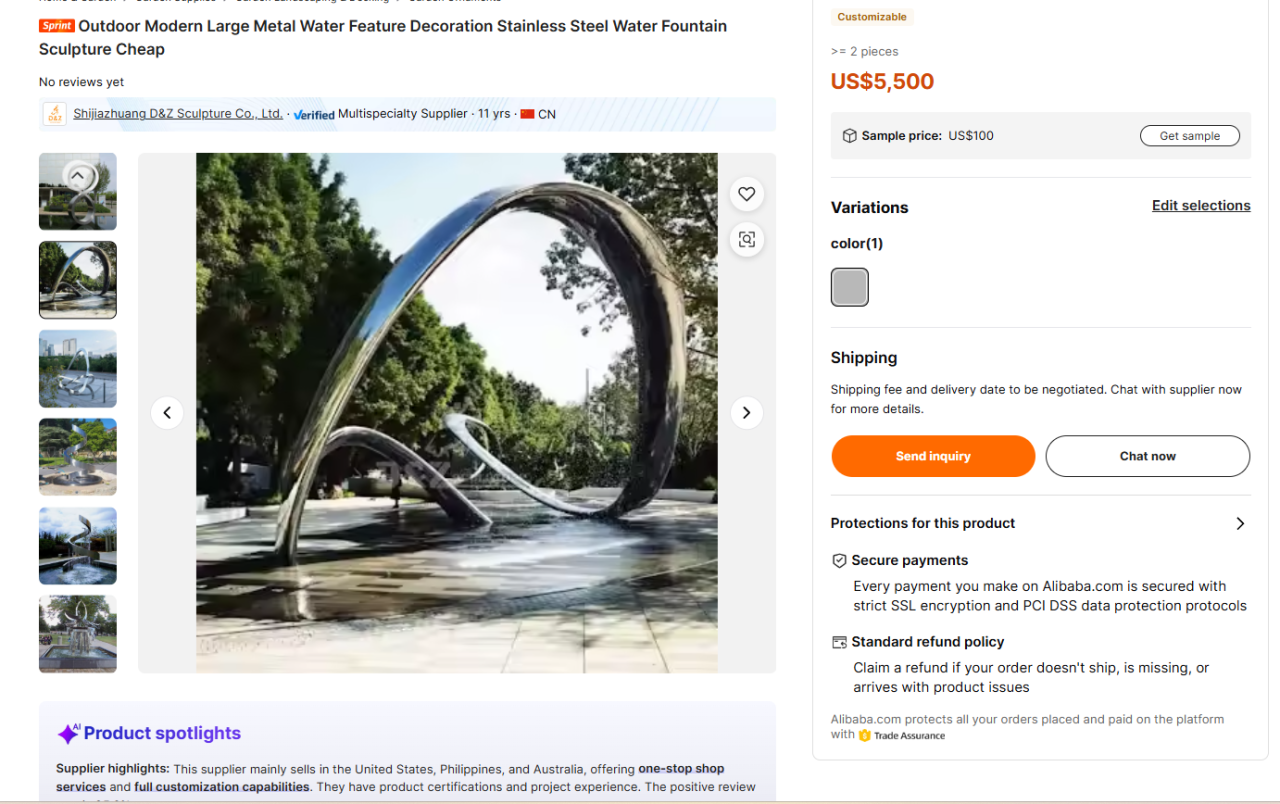Viewport: 1280px width, 804px height.
Task: Click the Trade Assurance badge icon
Action: (865, 735)
